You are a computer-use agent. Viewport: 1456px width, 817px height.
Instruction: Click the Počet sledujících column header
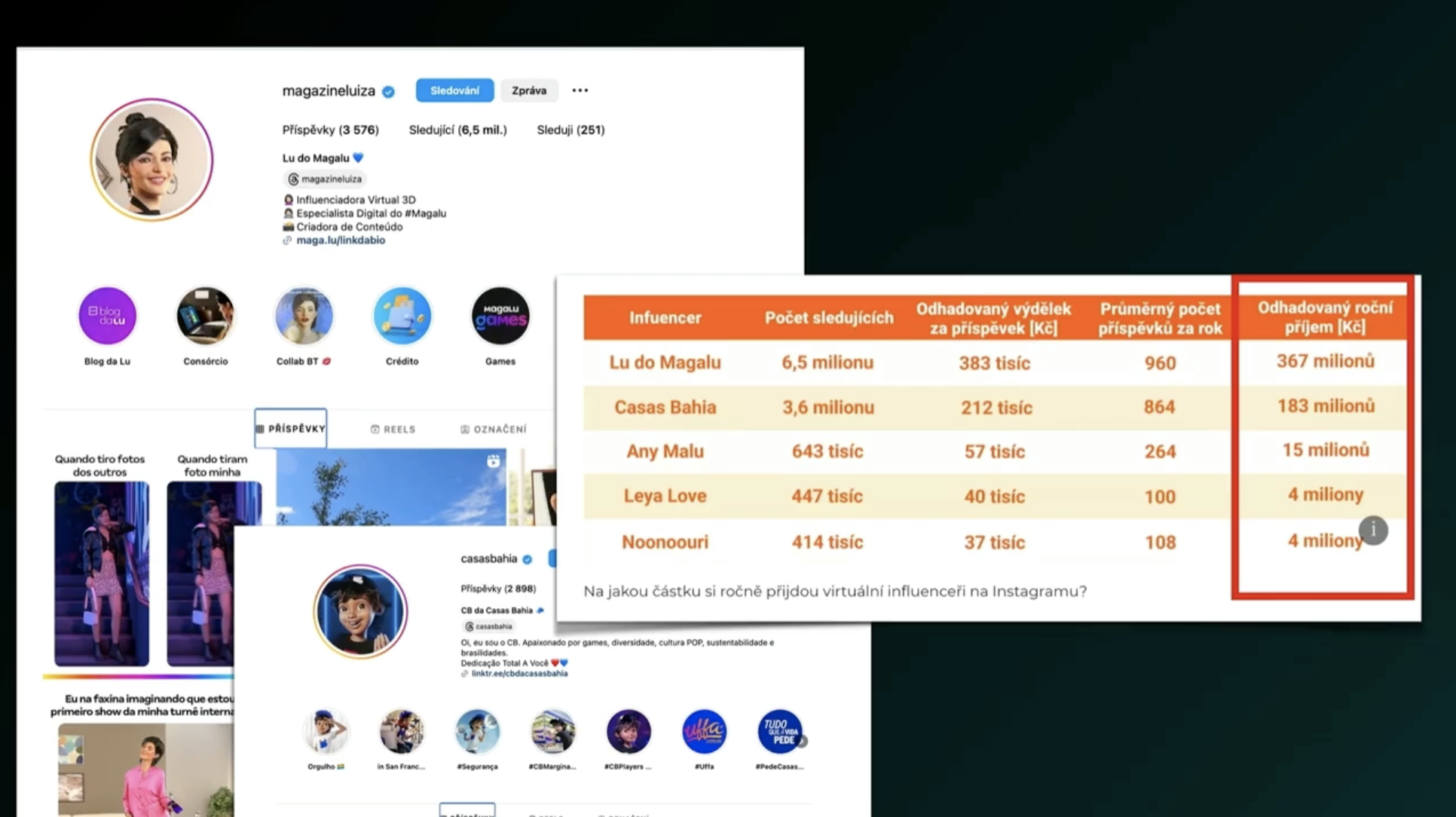click(x=829, y=317)
